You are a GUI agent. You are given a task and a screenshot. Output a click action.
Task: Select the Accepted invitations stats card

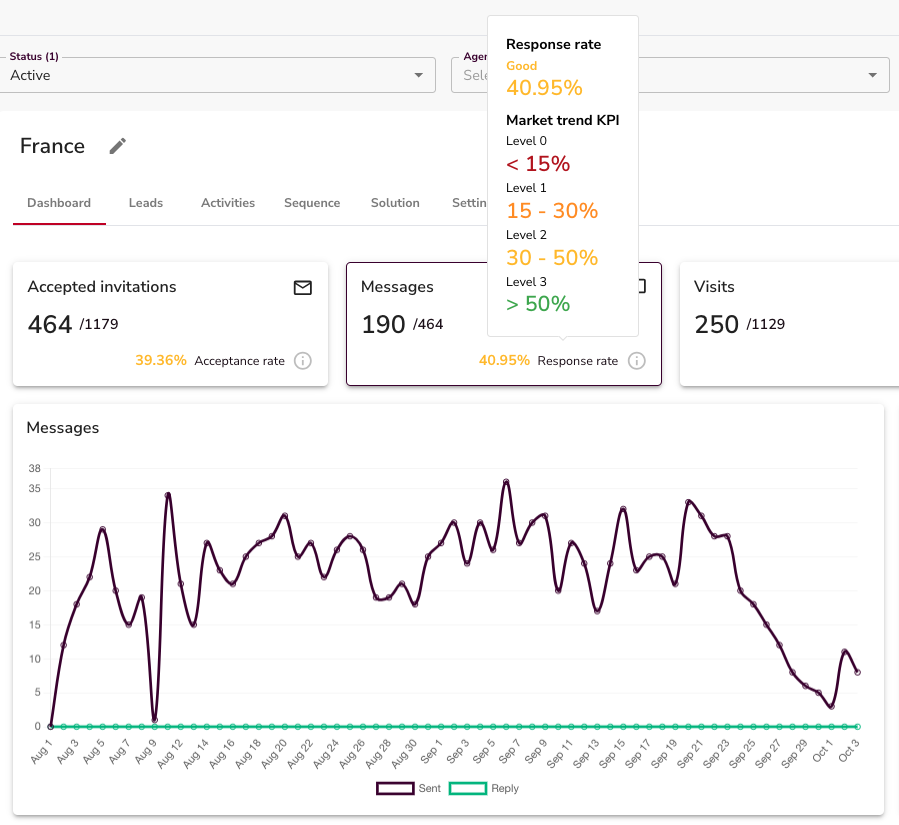coord(170,323)
